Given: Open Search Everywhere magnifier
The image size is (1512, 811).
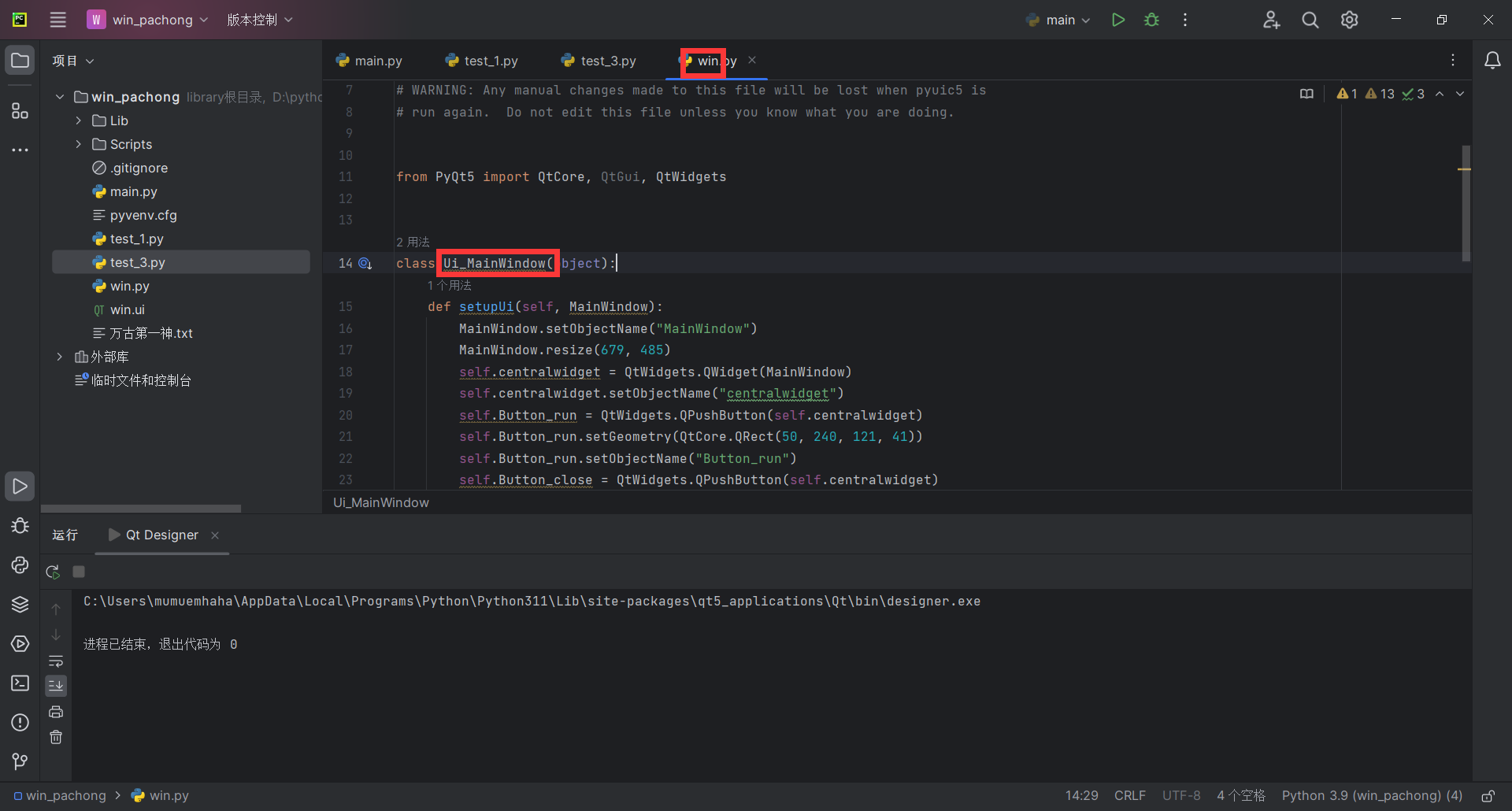Looking at the screenshot, I should coord(1310,20).
